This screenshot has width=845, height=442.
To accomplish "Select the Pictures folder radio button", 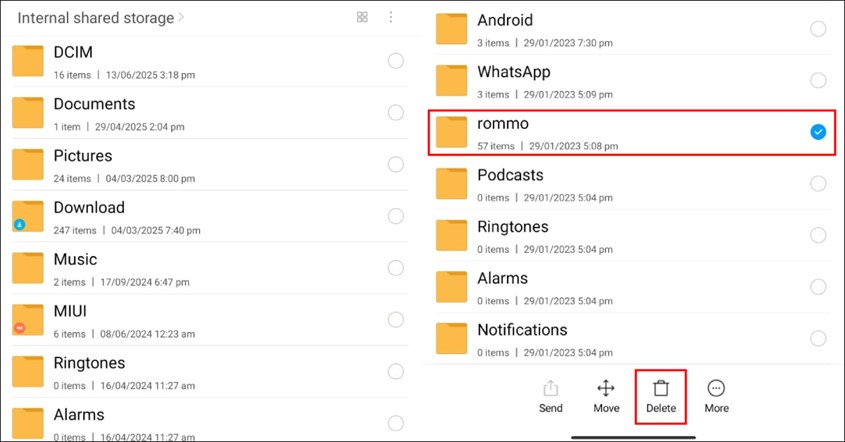I will (396, 164).
